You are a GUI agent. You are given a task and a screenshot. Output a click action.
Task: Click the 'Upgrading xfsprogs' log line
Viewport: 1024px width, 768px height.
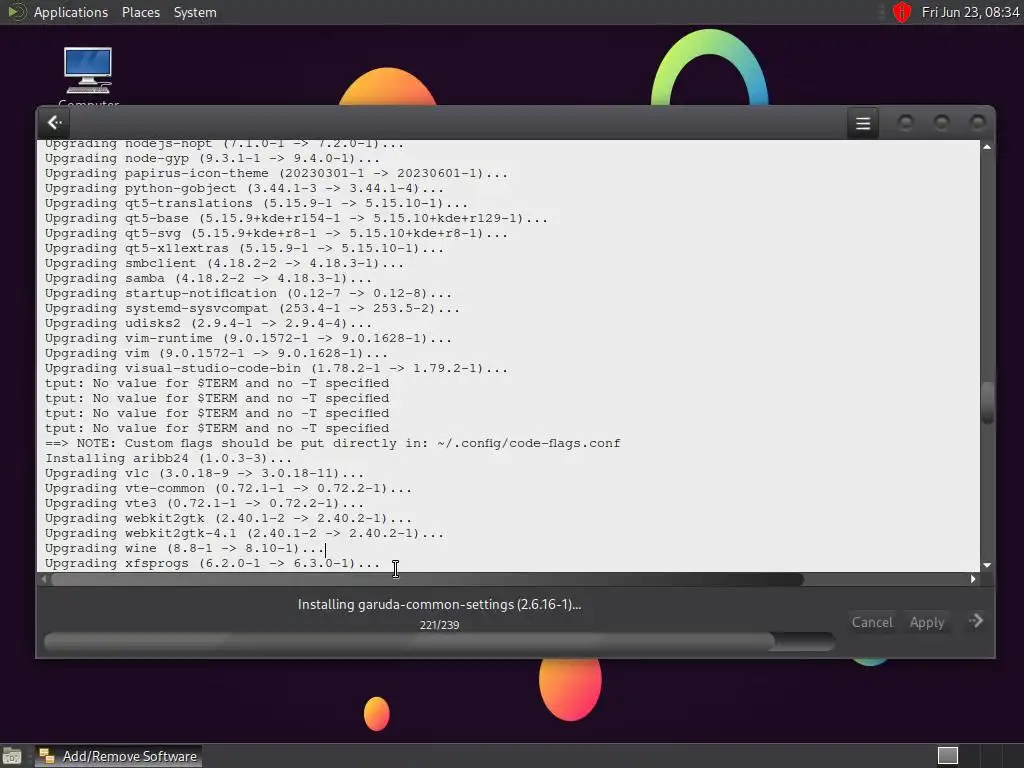(x=212, y=564)
